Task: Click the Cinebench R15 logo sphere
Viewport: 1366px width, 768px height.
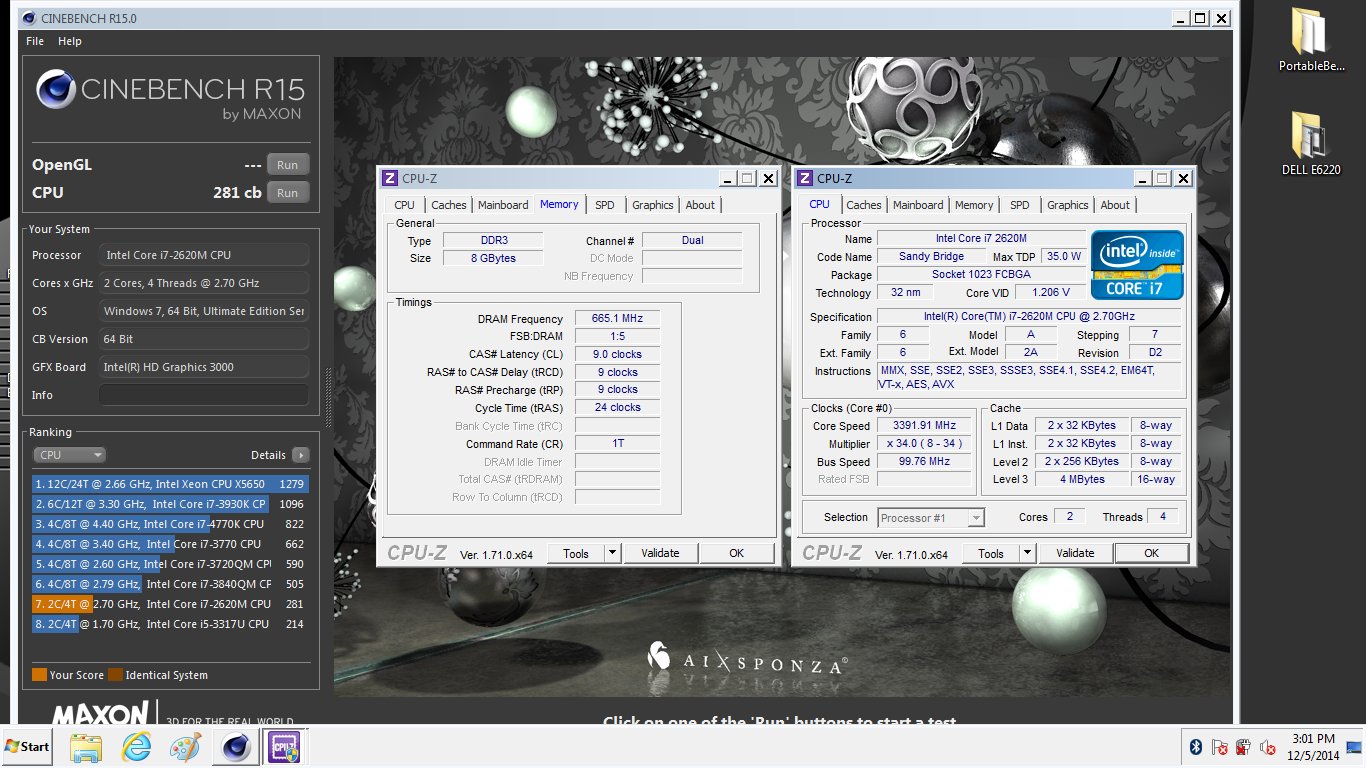Action: (x=55, y=90)
